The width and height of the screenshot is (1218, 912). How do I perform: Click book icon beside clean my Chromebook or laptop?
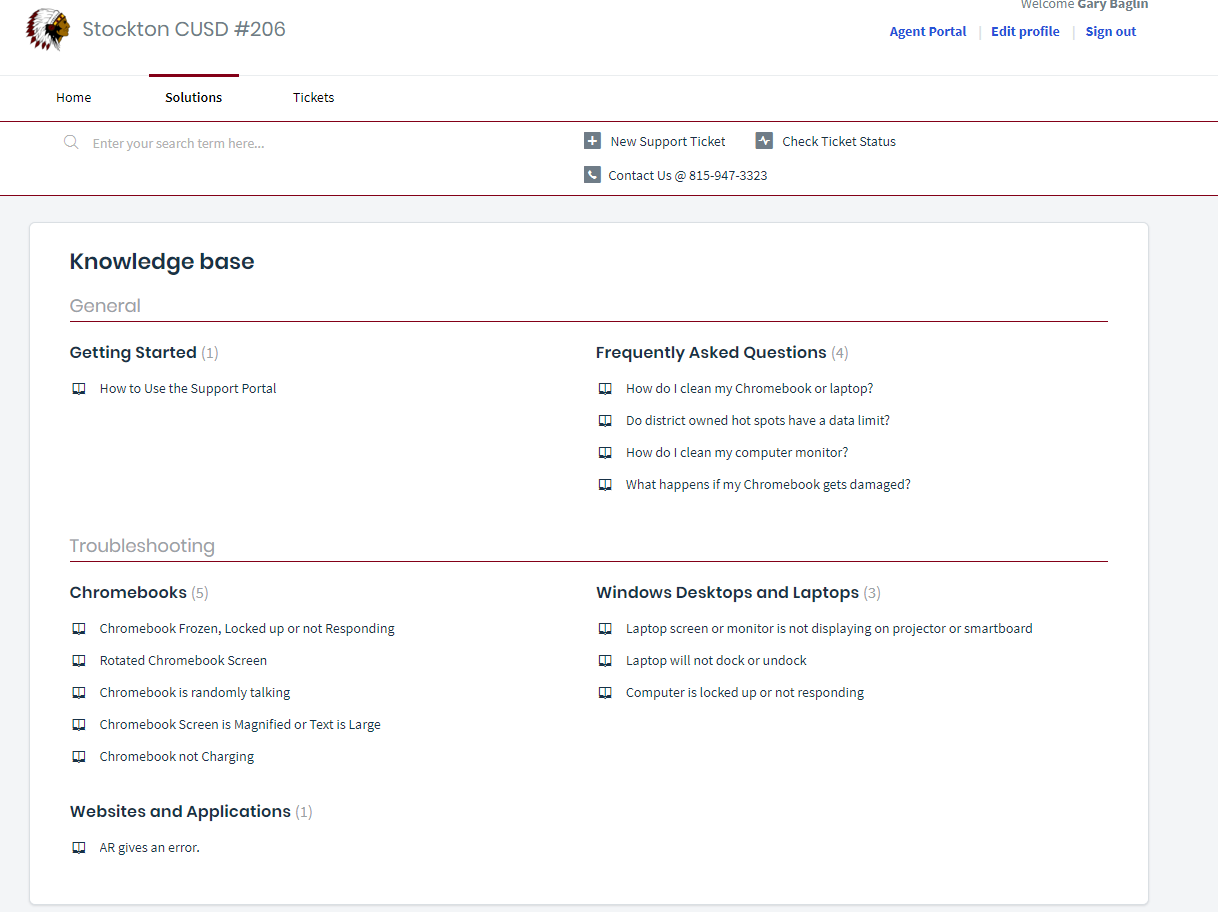click(605, 389)
